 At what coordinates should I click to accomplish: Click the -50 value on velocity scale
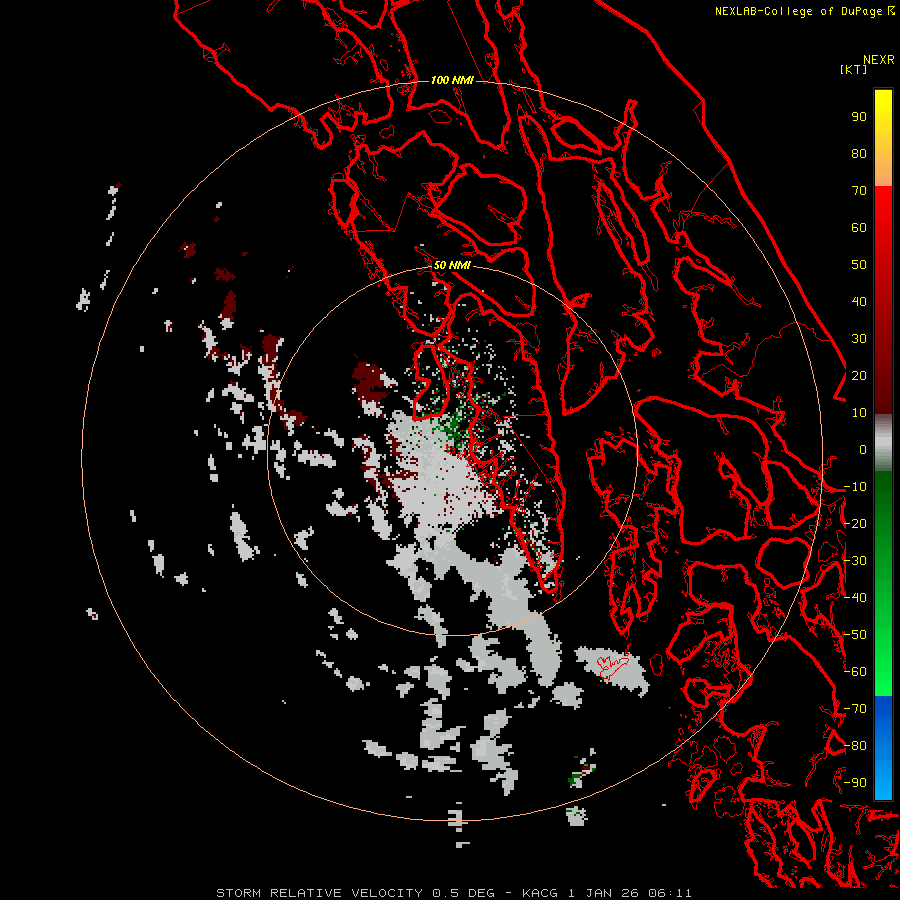(855, 635)
